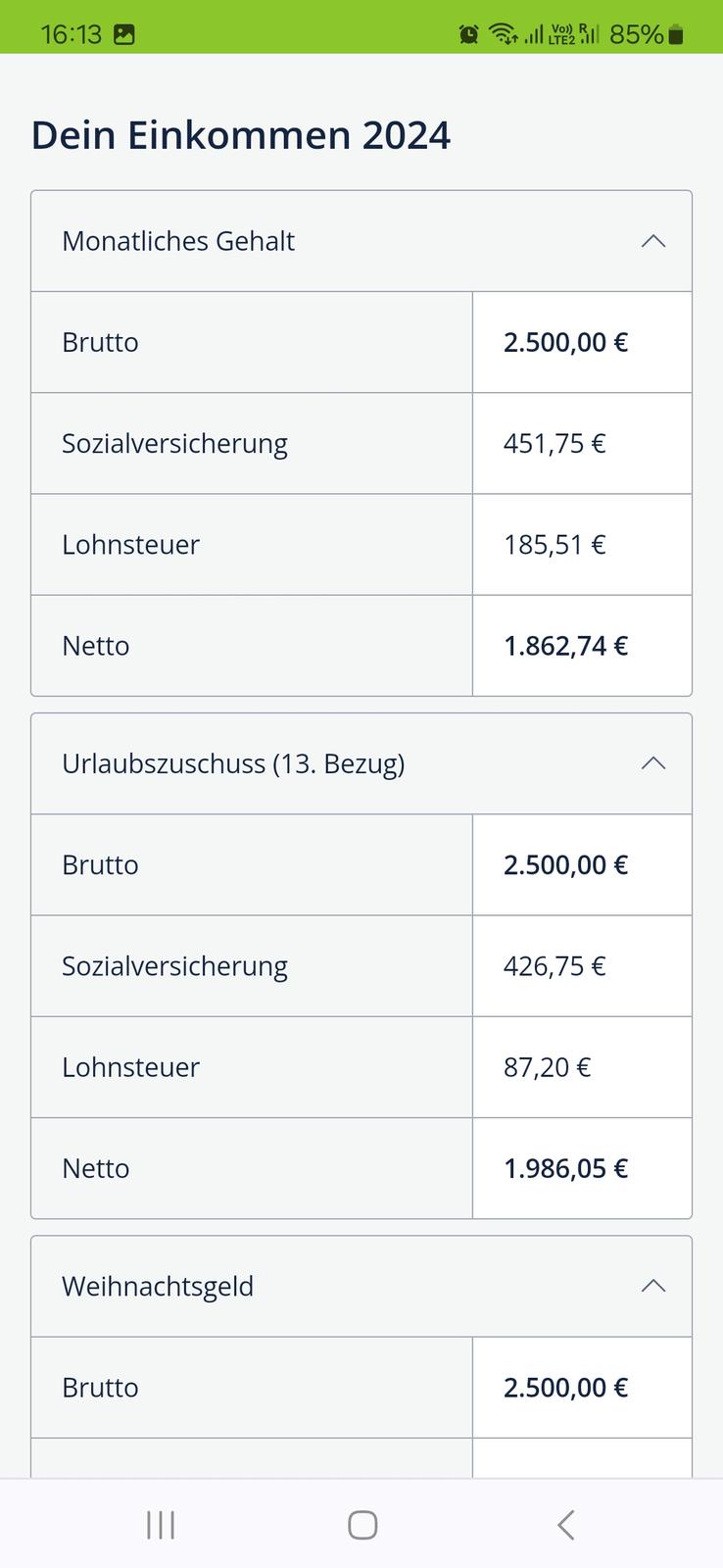The image size is (723, 1568).
Task: Tap the image notification icon
Action: [x=124, y=34]
